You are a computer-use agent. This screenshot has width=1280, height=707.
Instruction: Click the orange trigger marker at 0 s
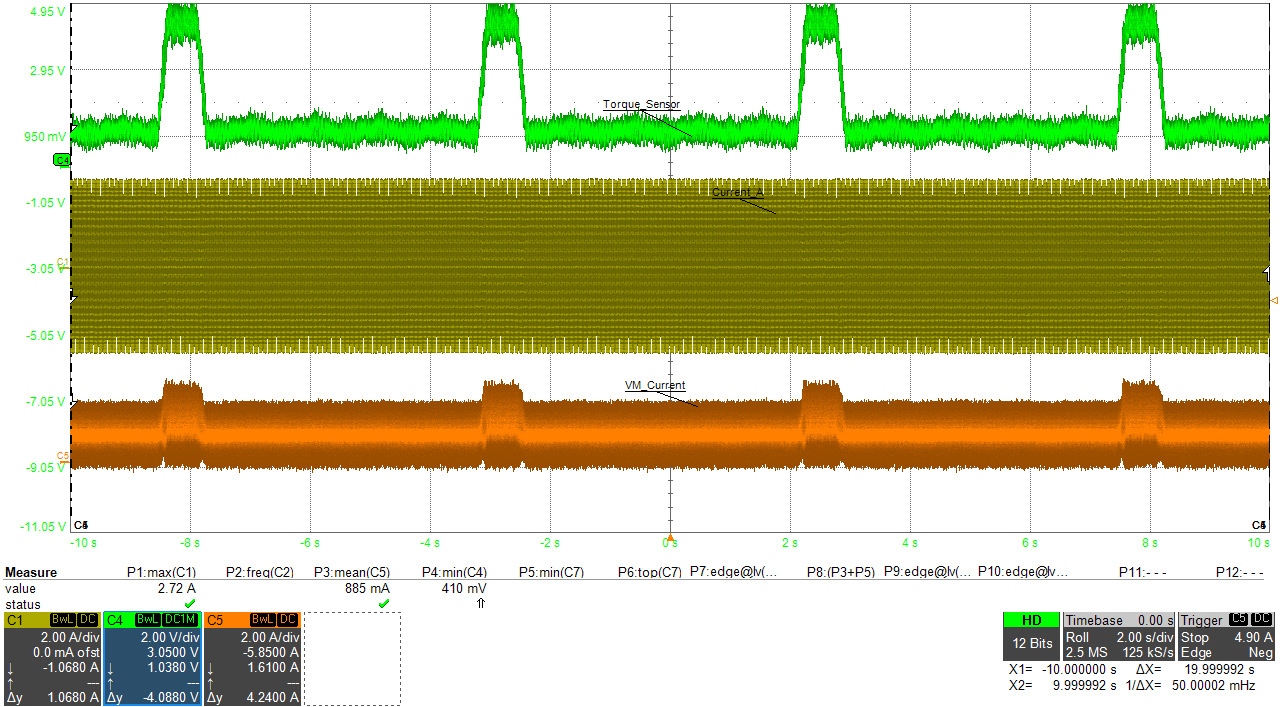[670, 537]
